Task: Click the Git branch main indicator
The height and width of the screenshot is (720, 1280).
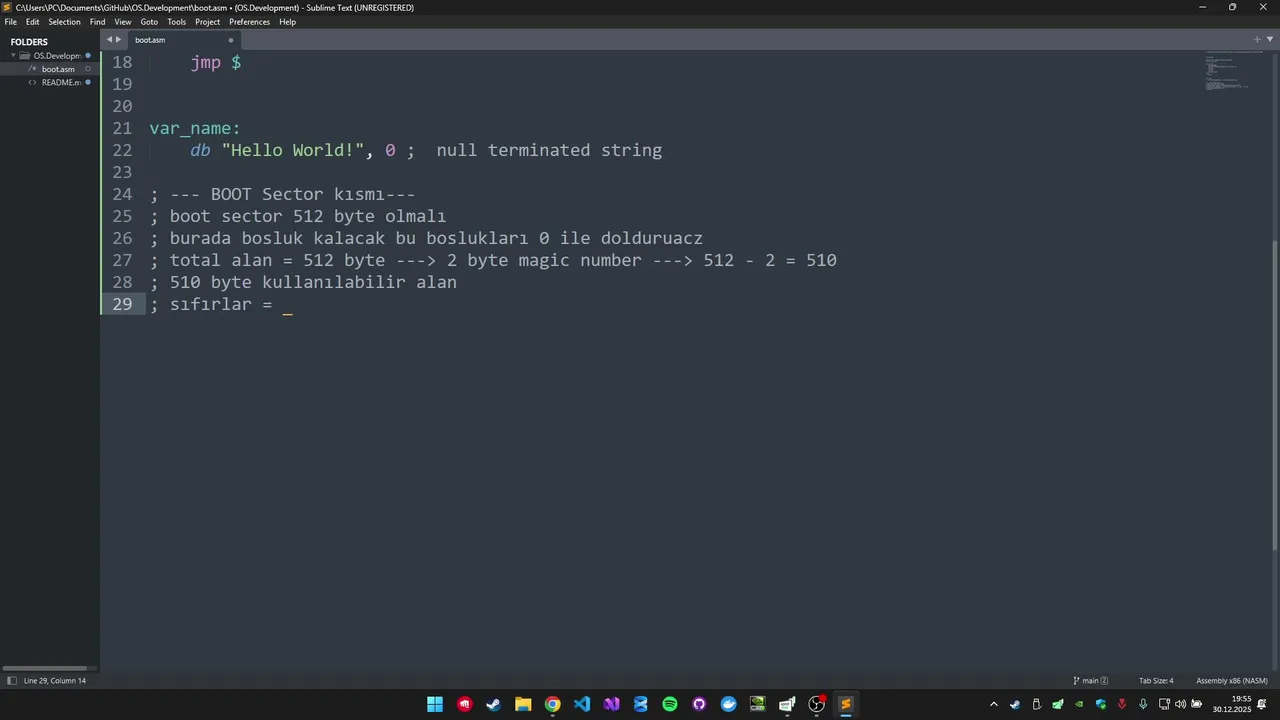Action: [x=1091, y=681]
